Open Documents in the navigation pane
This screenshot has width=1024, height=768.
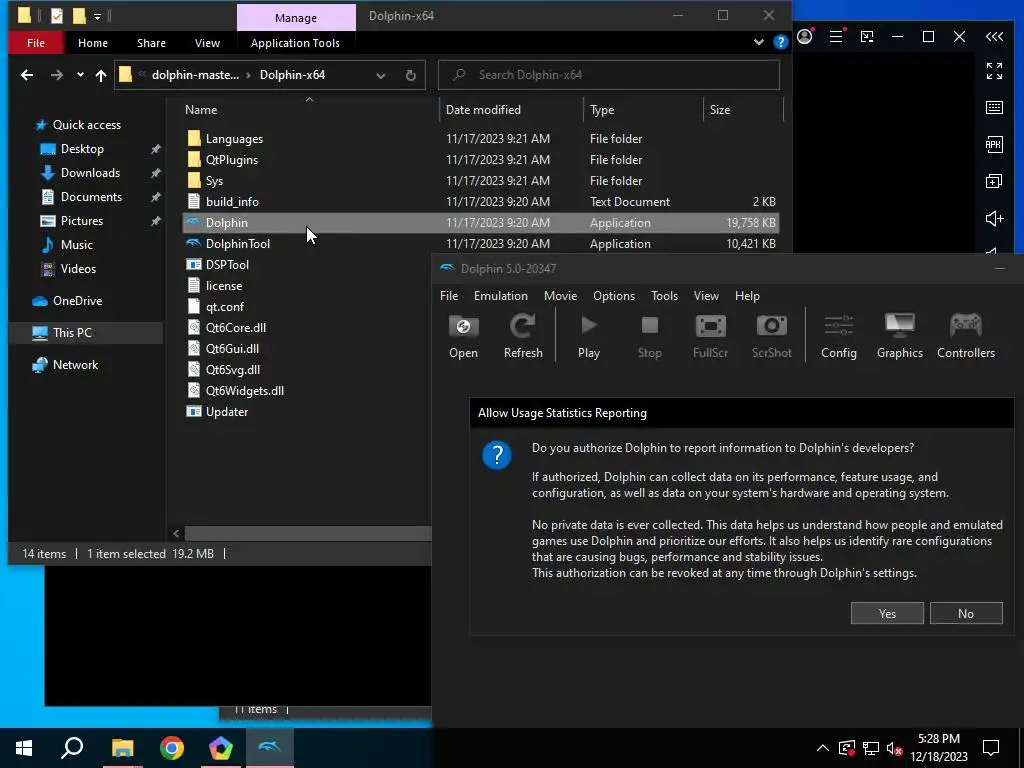(x=91, y=197)
